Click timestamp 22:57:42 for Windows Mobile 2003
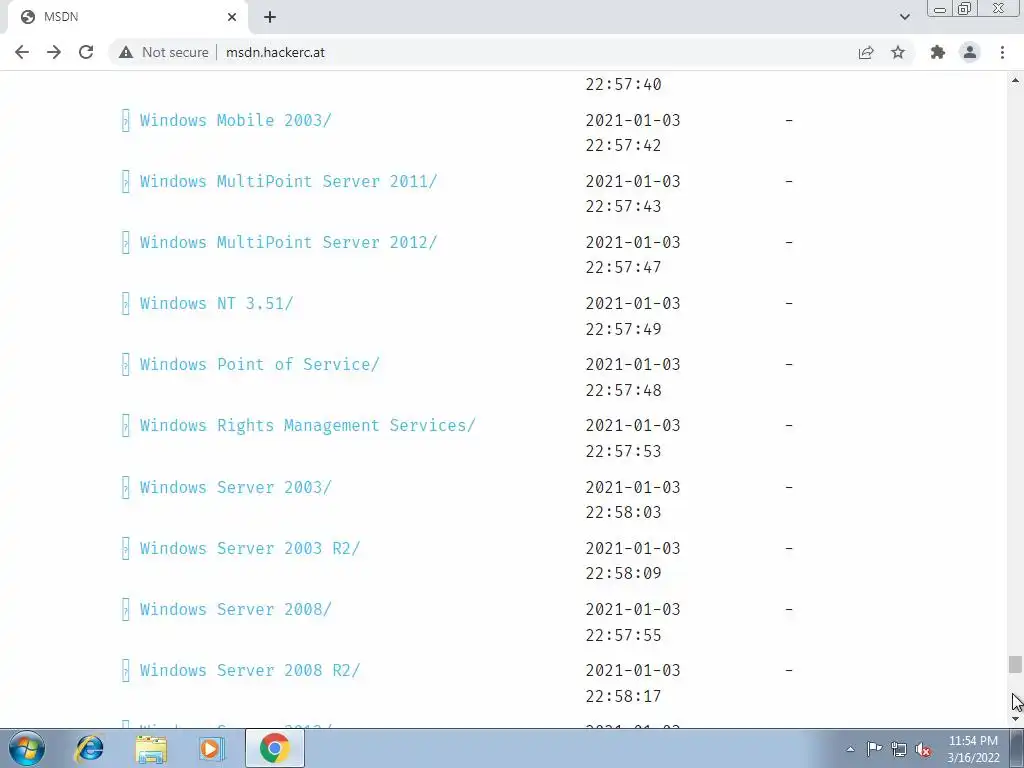Screen dimensions: 1024x768 (x=623, y=146)
